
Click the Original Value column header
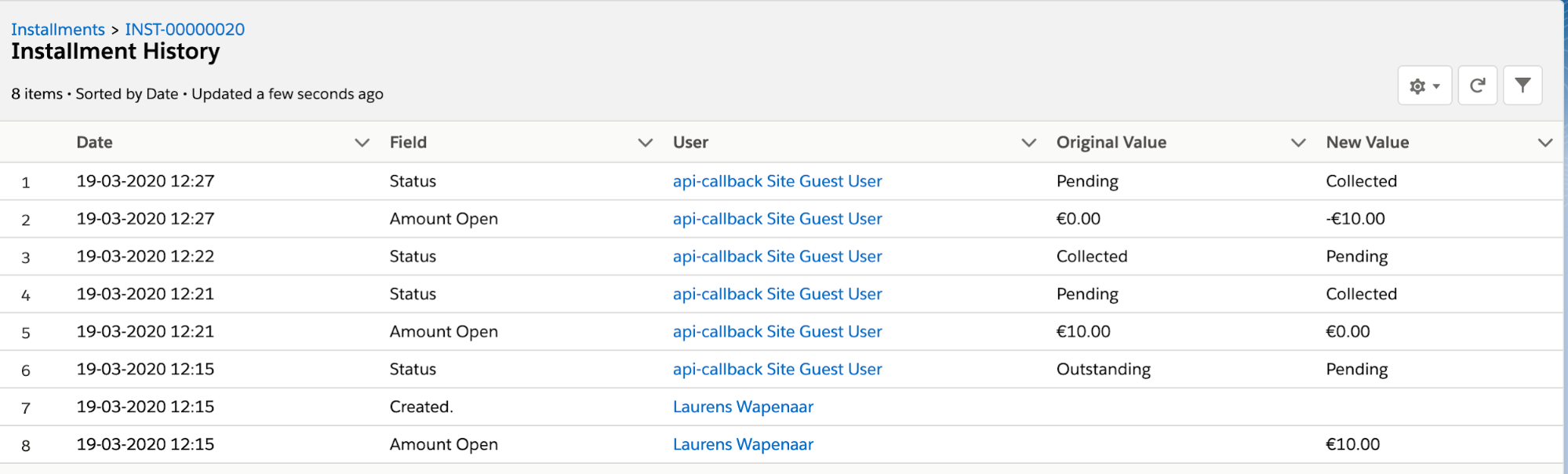(1111, 143)
